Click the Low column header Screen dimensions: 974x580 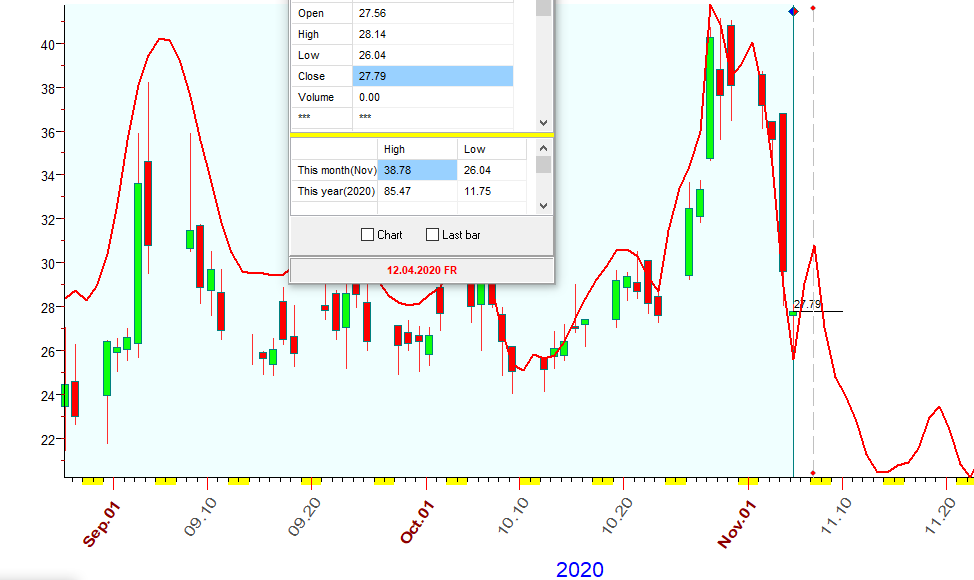click(x=492, y=149)
